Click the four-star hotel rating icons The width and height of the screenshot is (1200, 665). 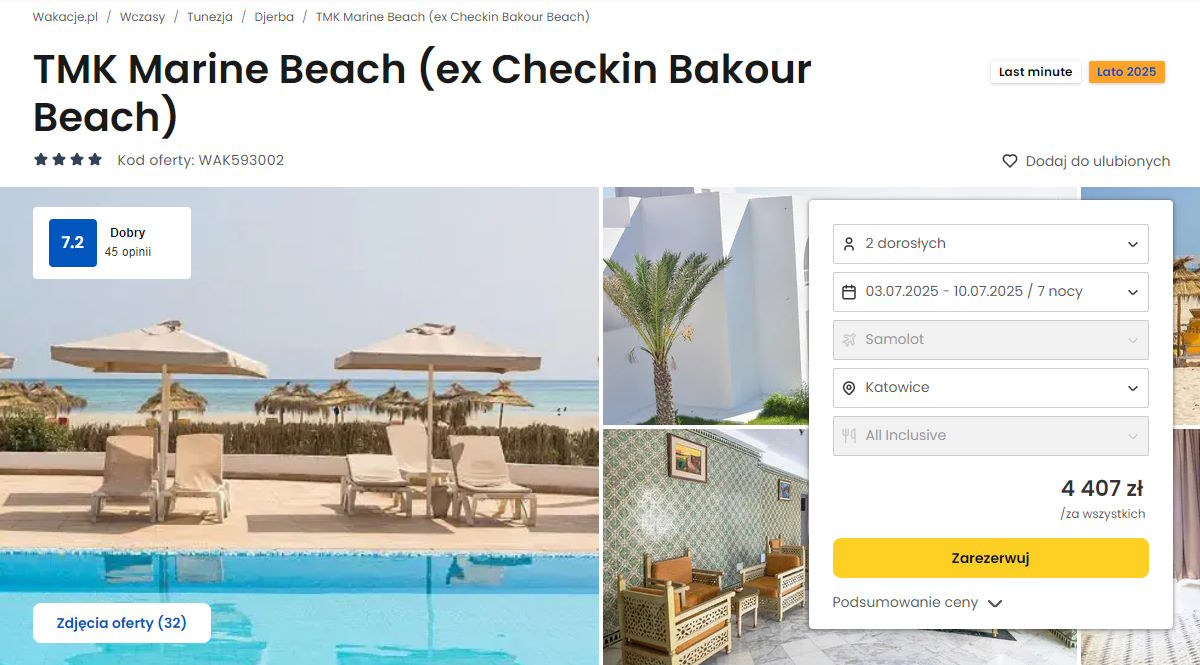point(68,160)
